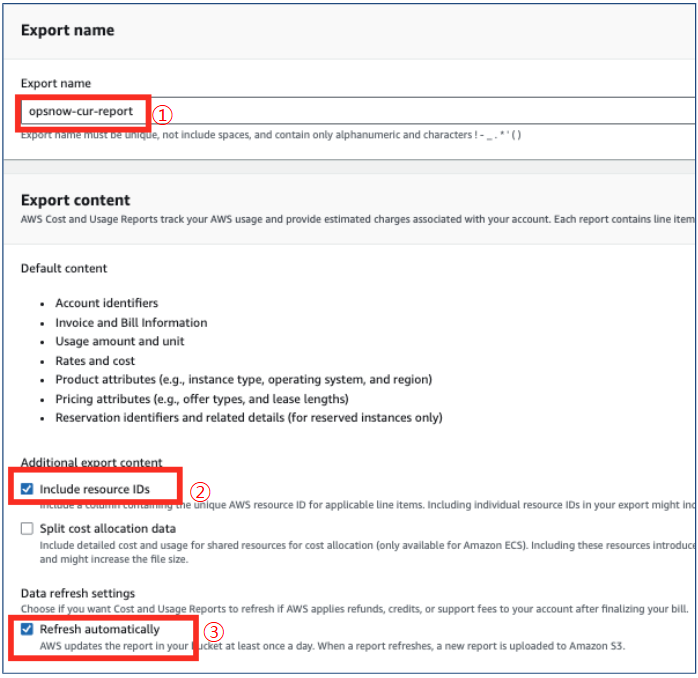Click the "Product attributes" list item

point(243,379)
